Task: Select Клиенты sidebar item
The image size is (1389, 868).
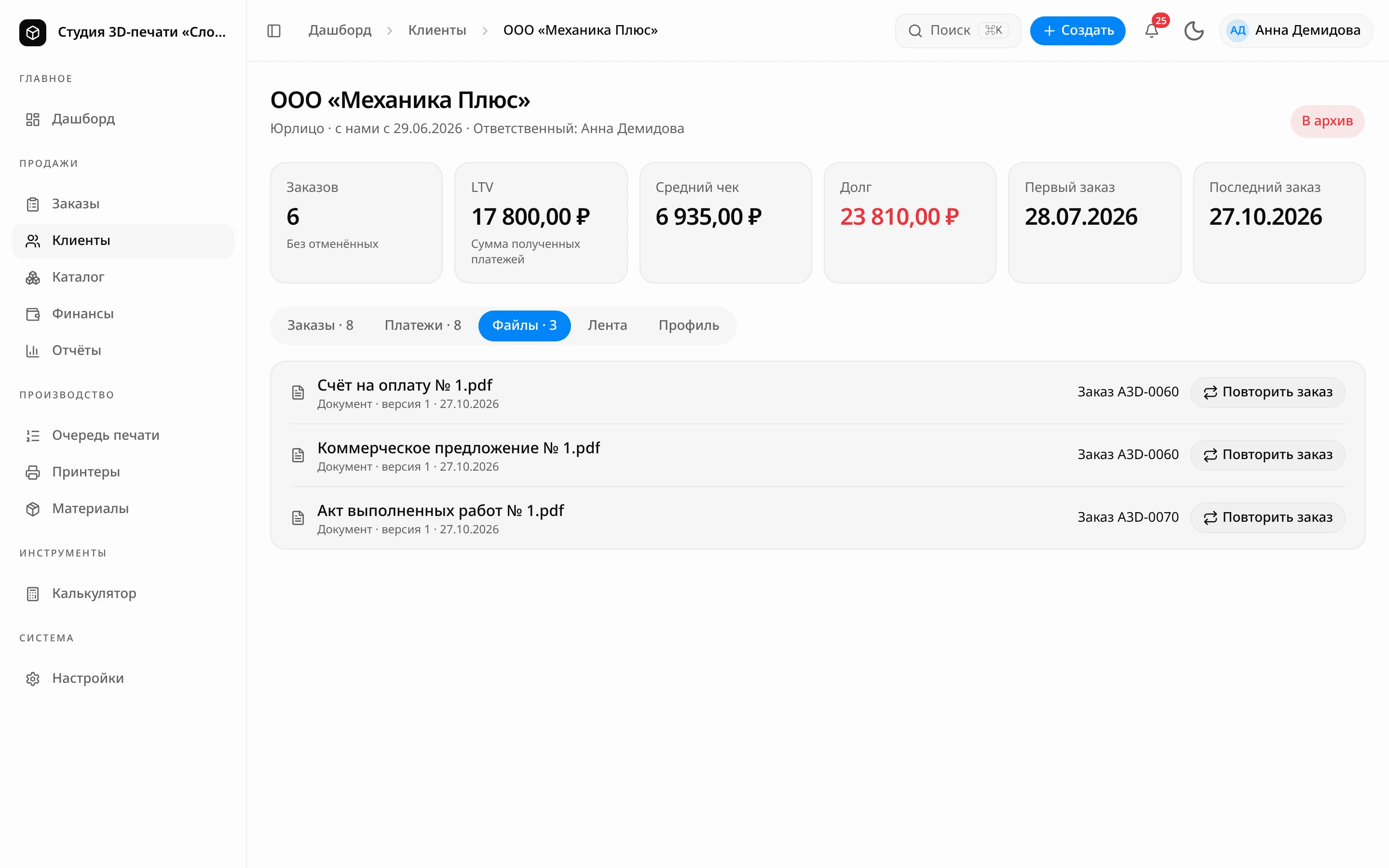Action: [x=123, y=241]
